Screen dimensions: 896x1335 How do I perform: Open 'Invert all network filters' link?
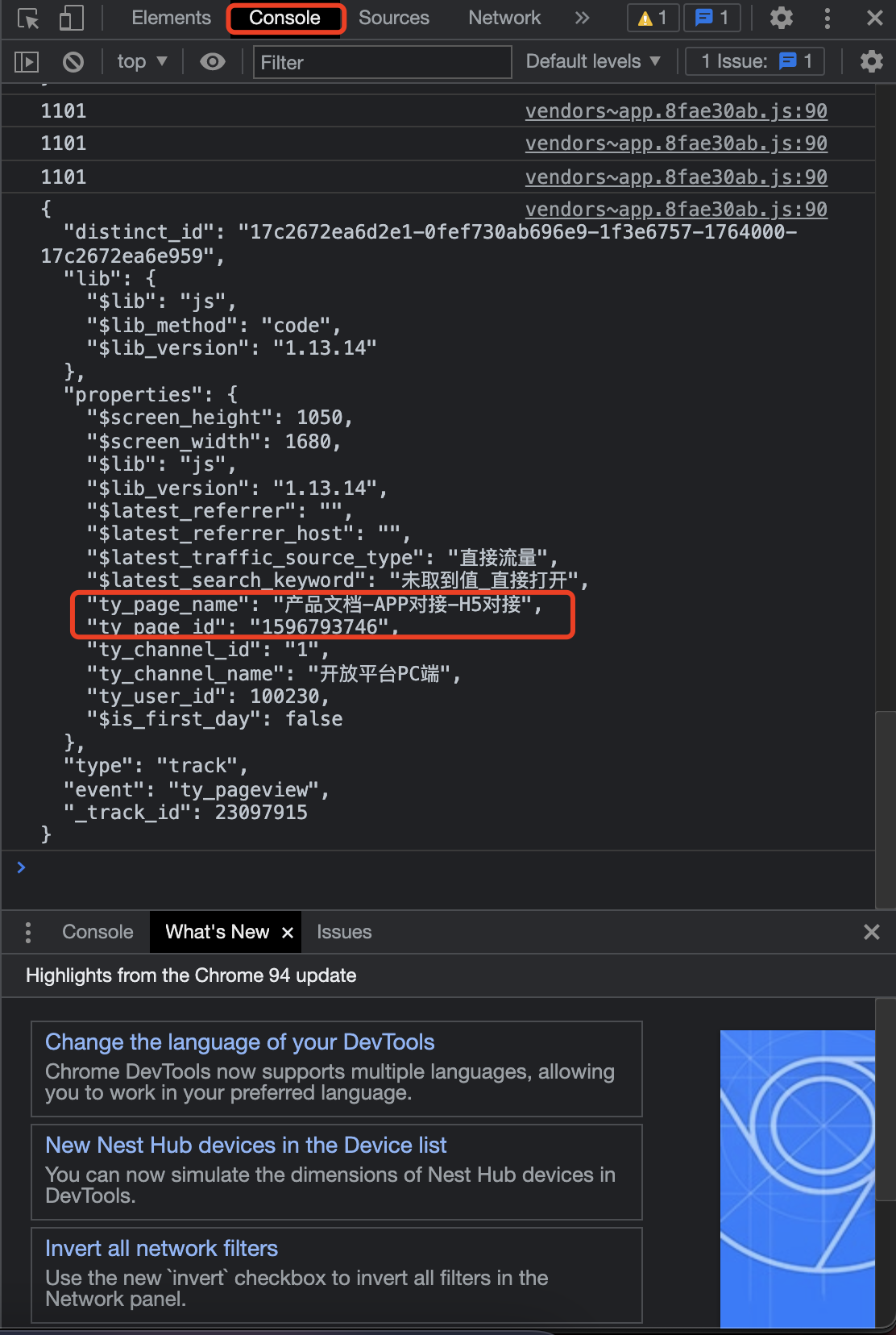pyautogui.click(x=161, y=1248)
